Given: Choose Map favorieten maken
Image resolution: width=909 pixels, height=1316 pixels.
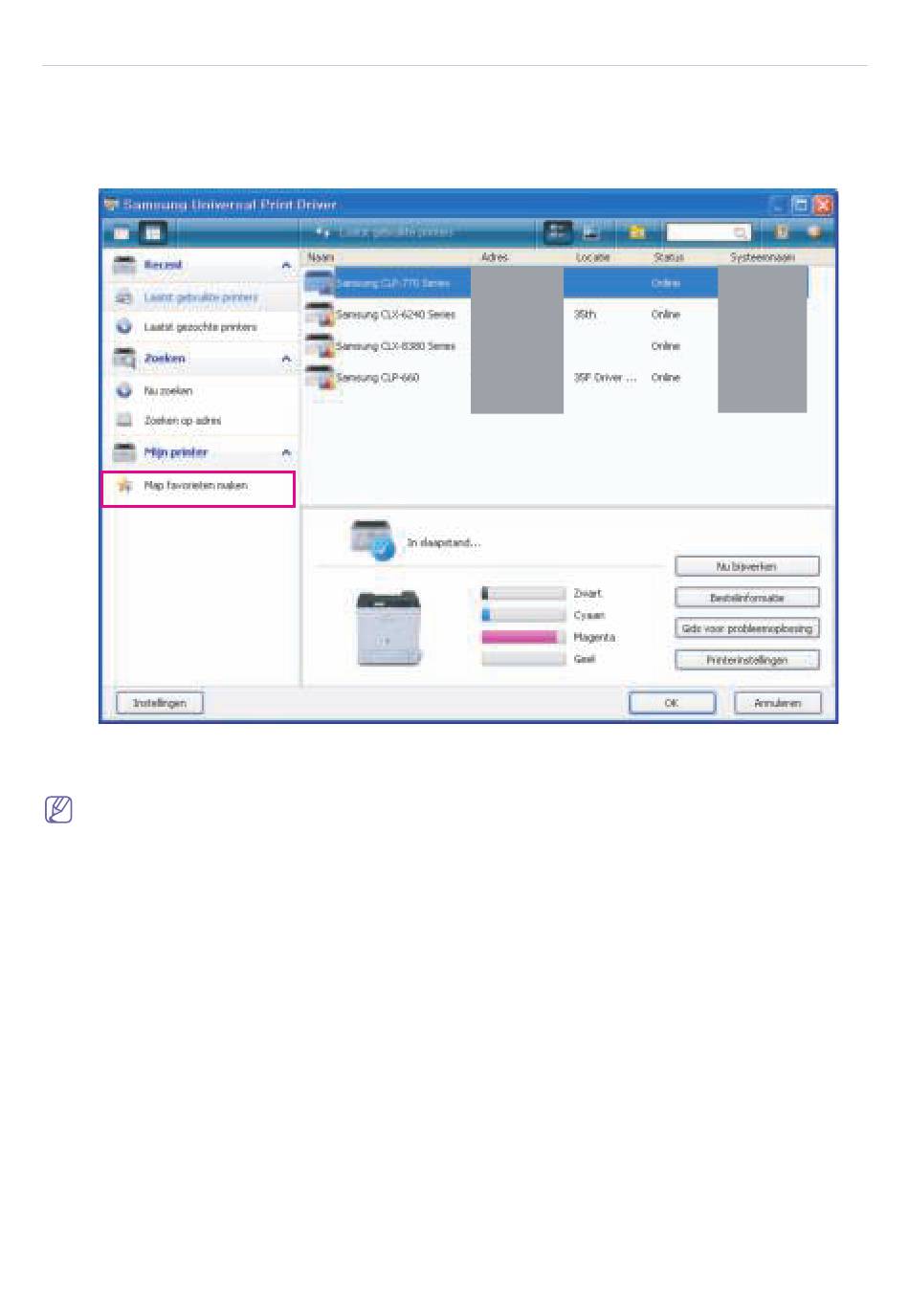Looking at the screenshot, I should (195, 486).
